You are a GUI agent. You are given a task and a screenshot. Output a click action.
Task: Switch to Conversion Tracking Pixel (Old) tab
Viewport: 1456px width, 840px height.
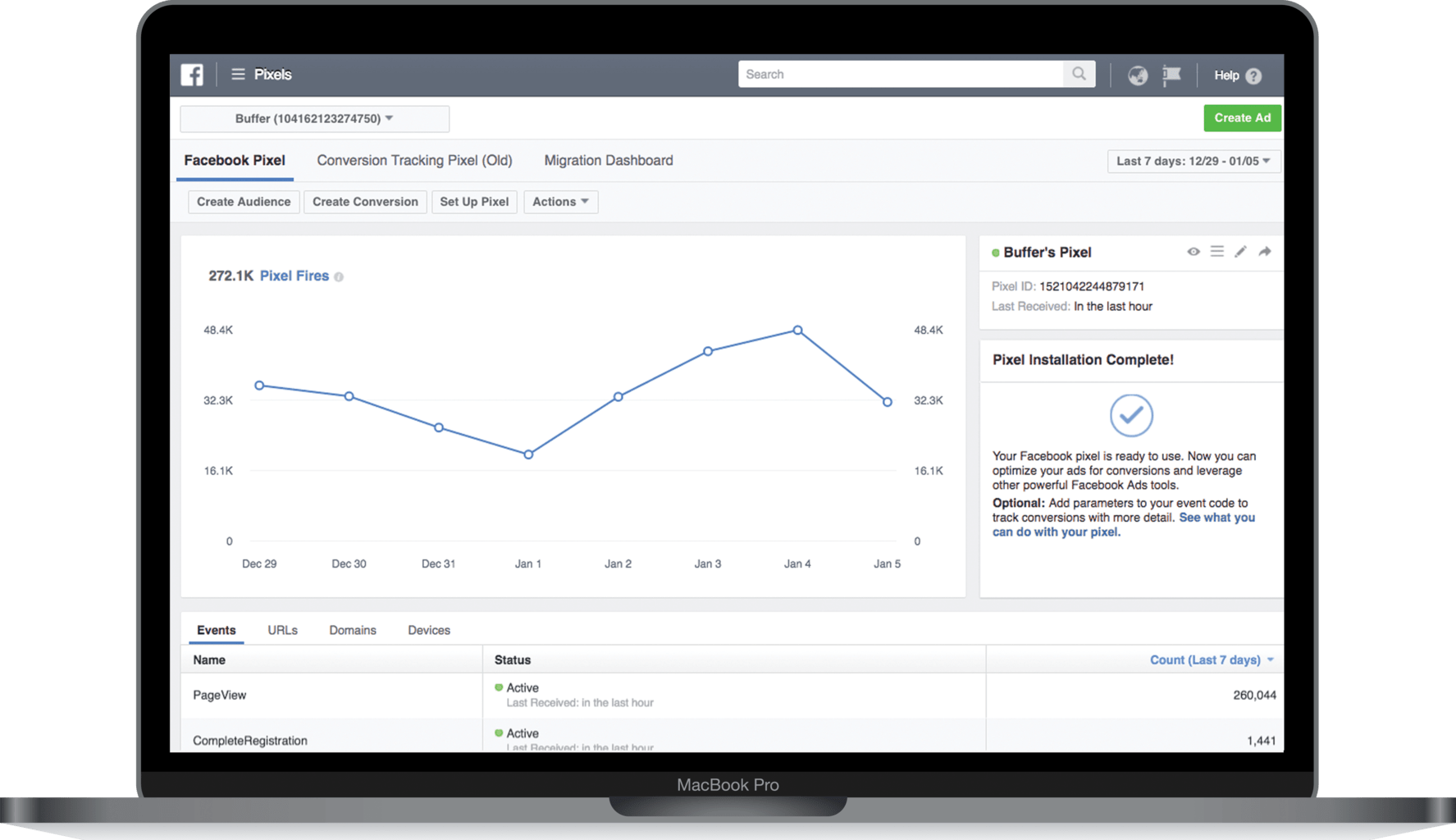click(414, 160)
